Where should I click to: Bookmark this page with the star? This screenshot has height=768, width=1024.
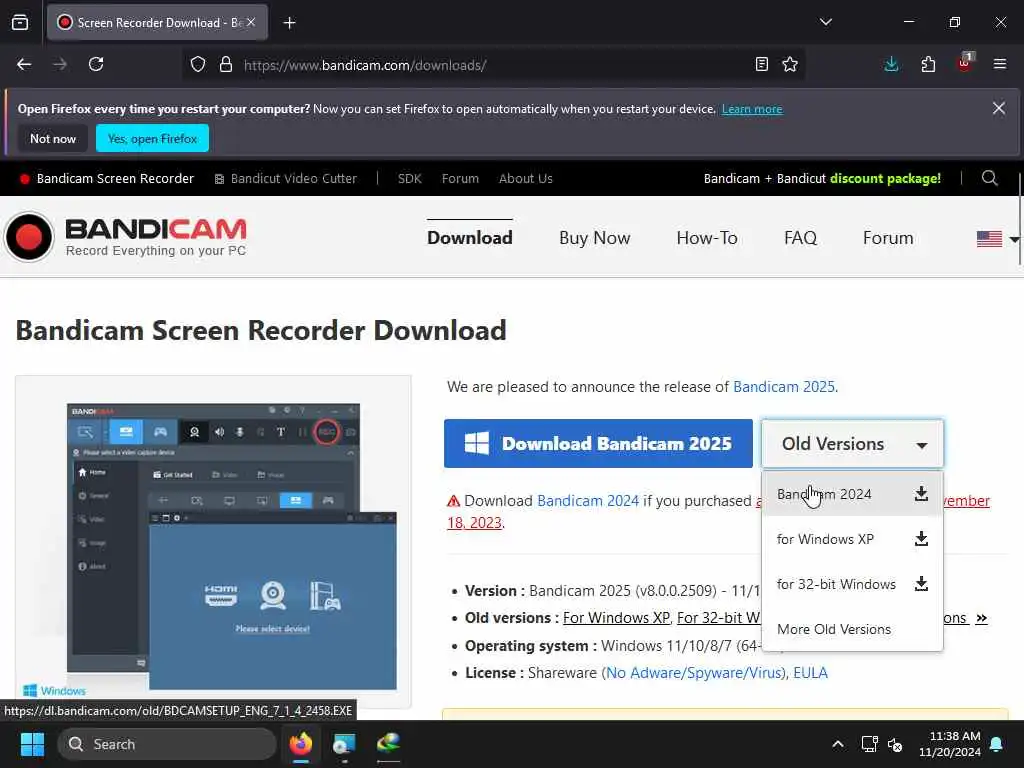point(790,64)
